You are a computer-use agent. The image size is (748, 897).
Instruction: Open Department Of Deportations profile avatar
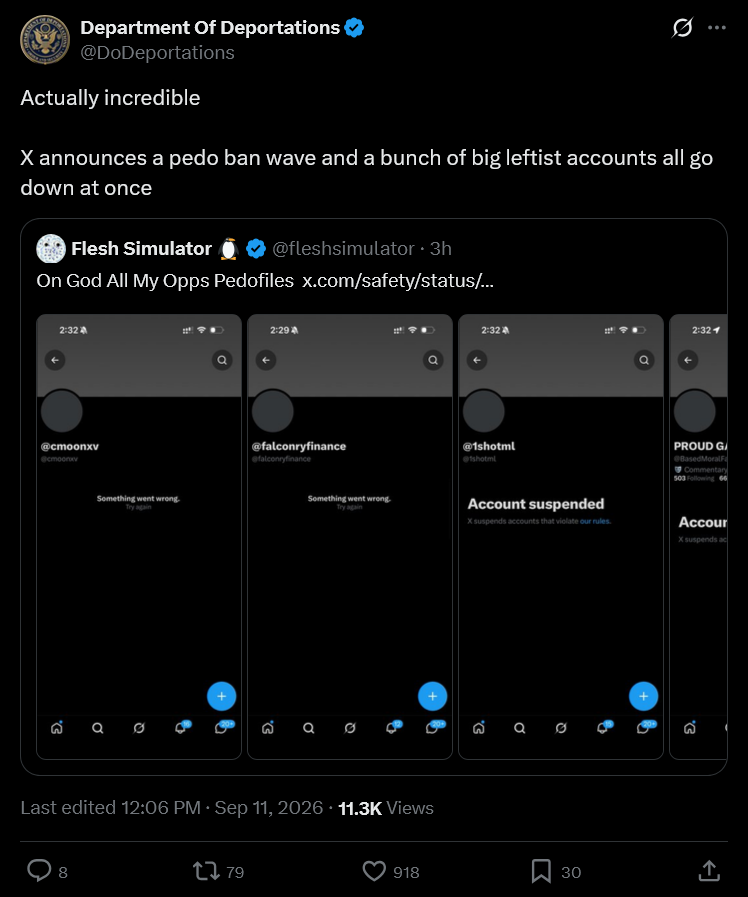coord(45,39)
